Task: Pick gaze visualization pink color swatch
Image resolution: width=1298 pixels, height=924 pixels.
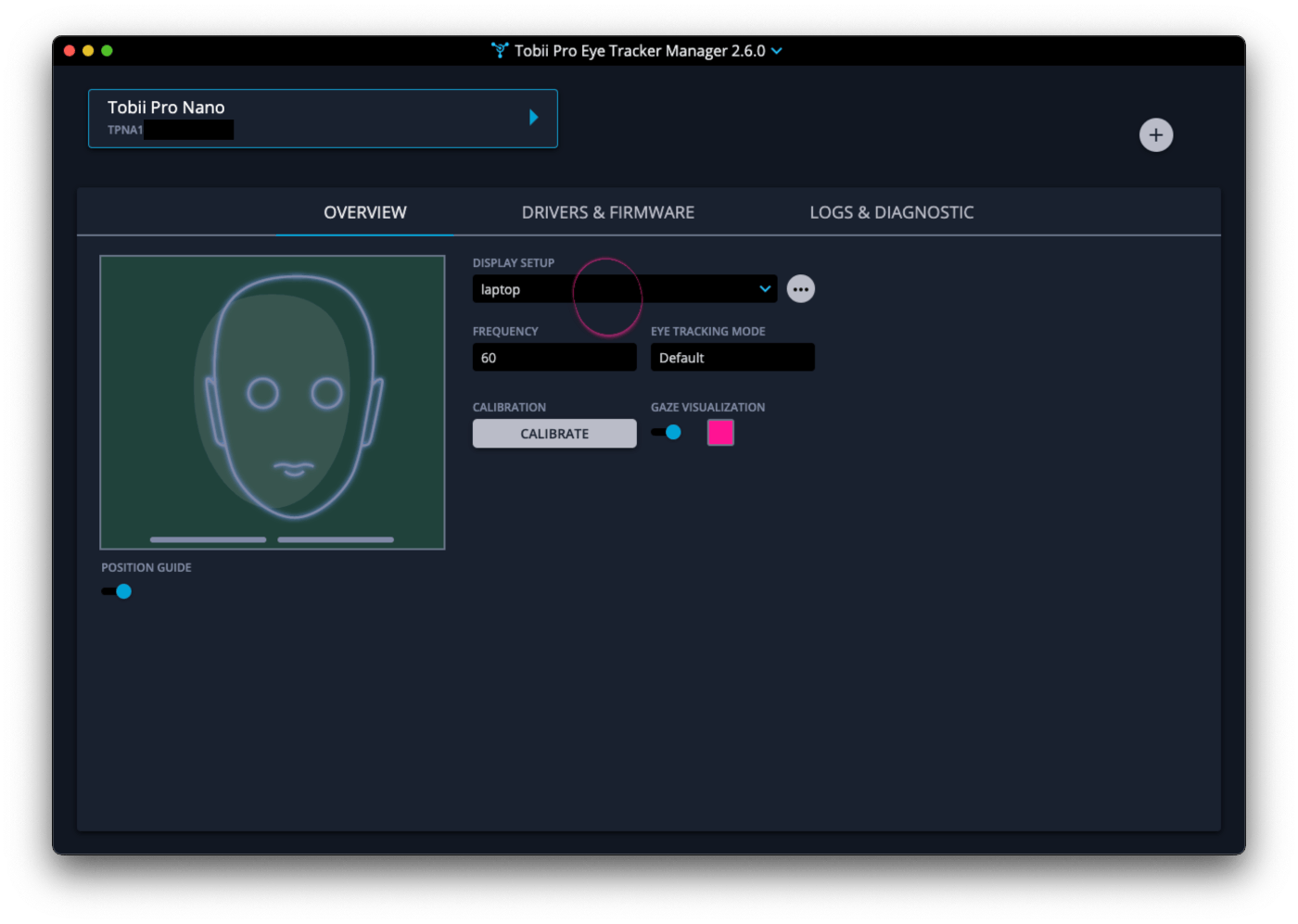Action: (x=720, y=433)
